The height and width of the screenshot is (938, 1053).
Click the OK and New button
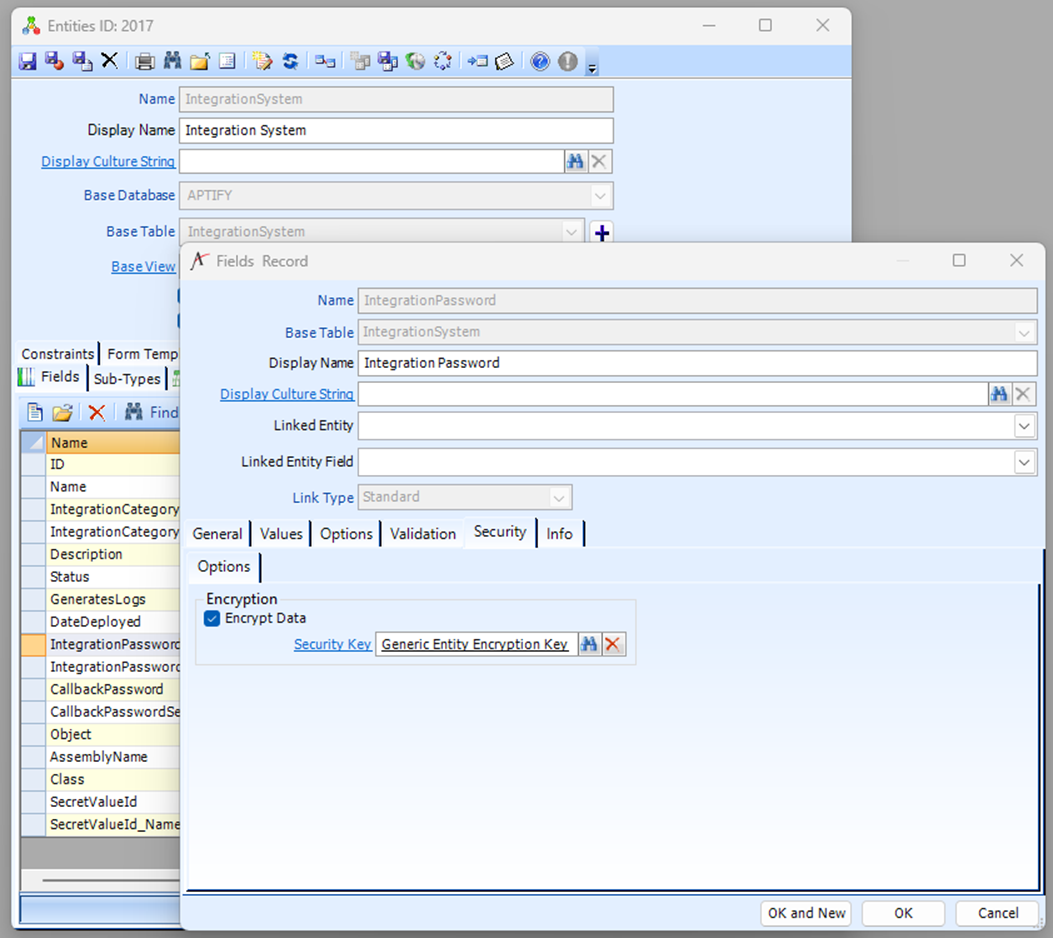(807, 913)
